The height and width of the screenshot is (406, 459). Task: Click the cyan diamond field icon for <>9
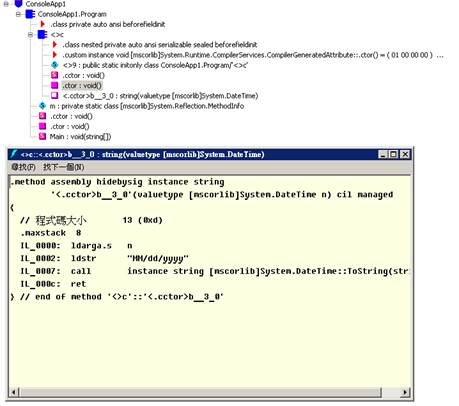click(x=55, y=65)
